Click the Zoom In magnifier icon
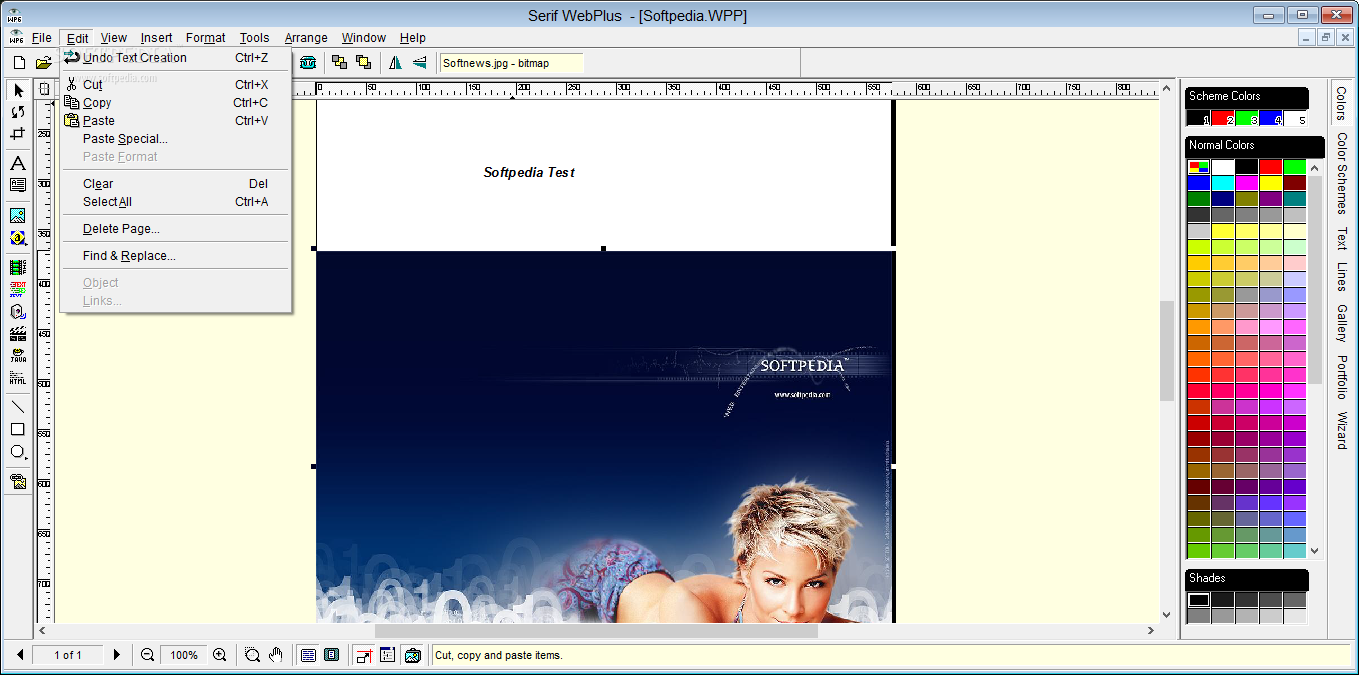This screenshot has height=675, width=1359. (220, 655)
